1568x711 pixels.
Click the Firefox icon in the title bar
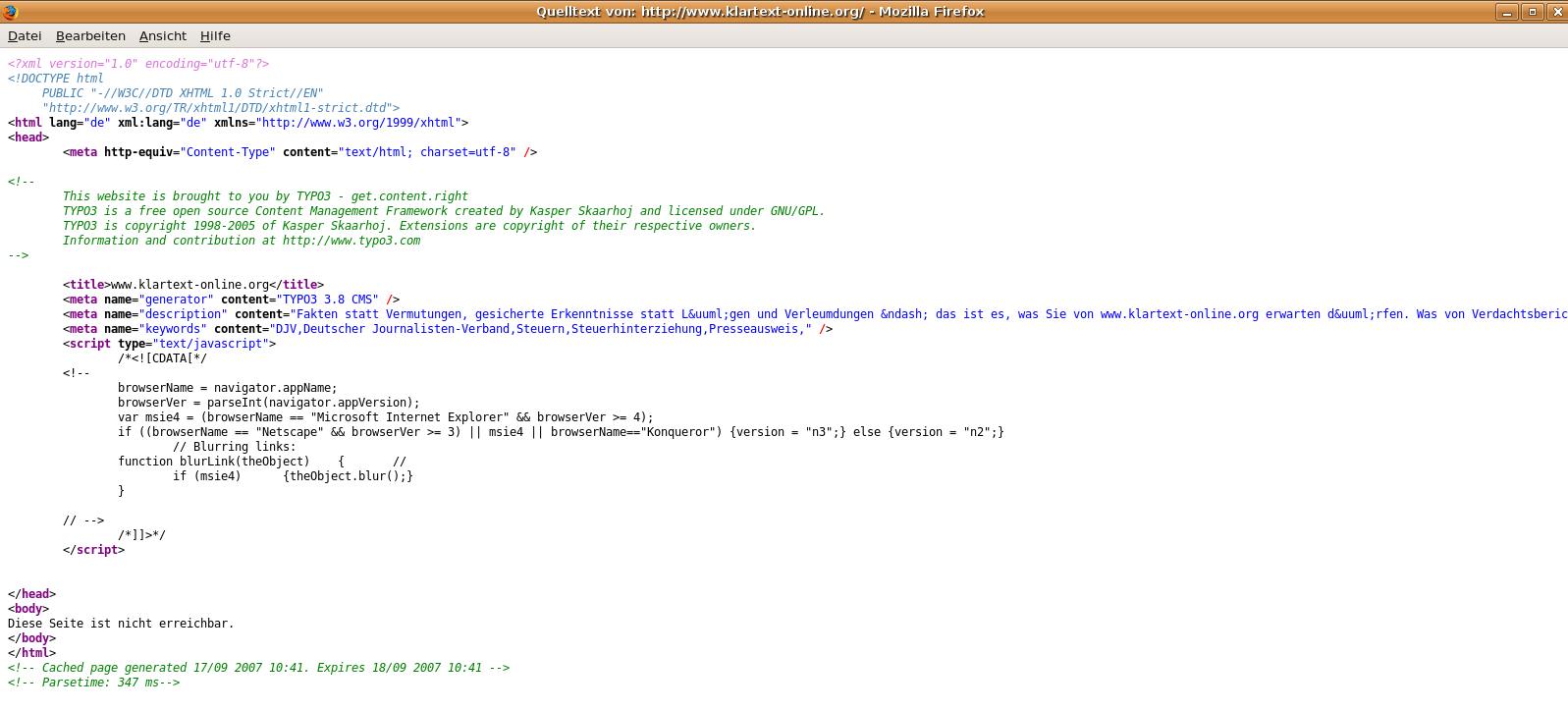10,12
